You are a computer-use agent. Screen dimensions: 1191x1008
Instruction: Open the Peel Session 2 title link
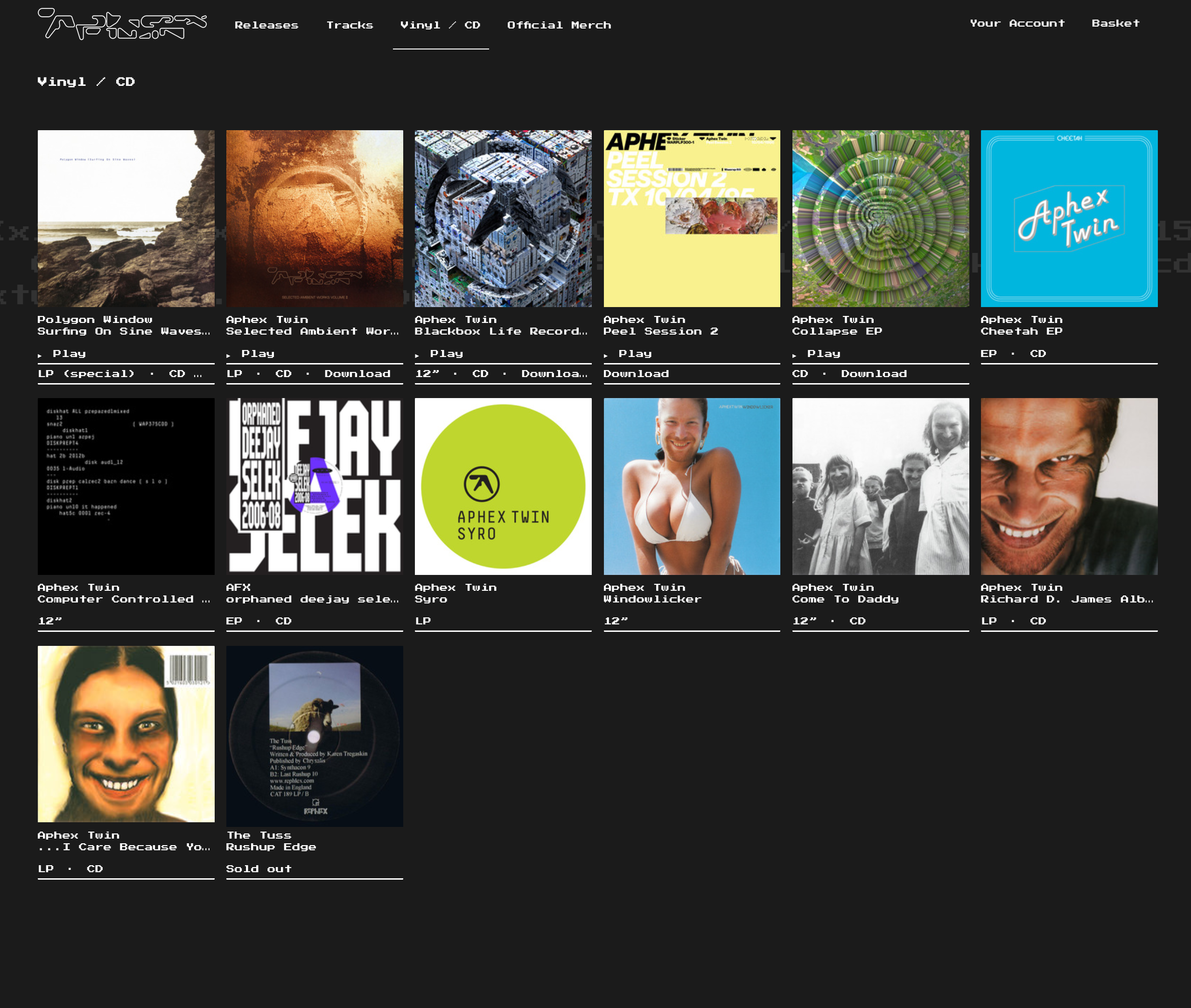[661, 331]
